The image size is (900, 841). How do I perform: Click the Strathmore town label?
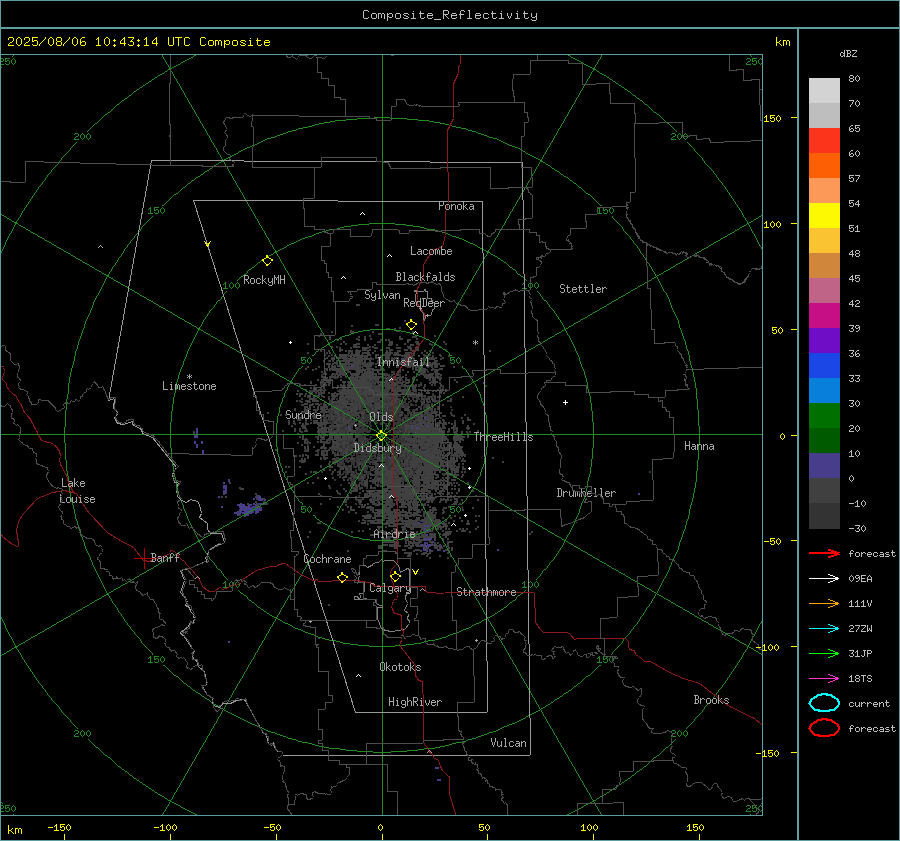click(486, 592)
